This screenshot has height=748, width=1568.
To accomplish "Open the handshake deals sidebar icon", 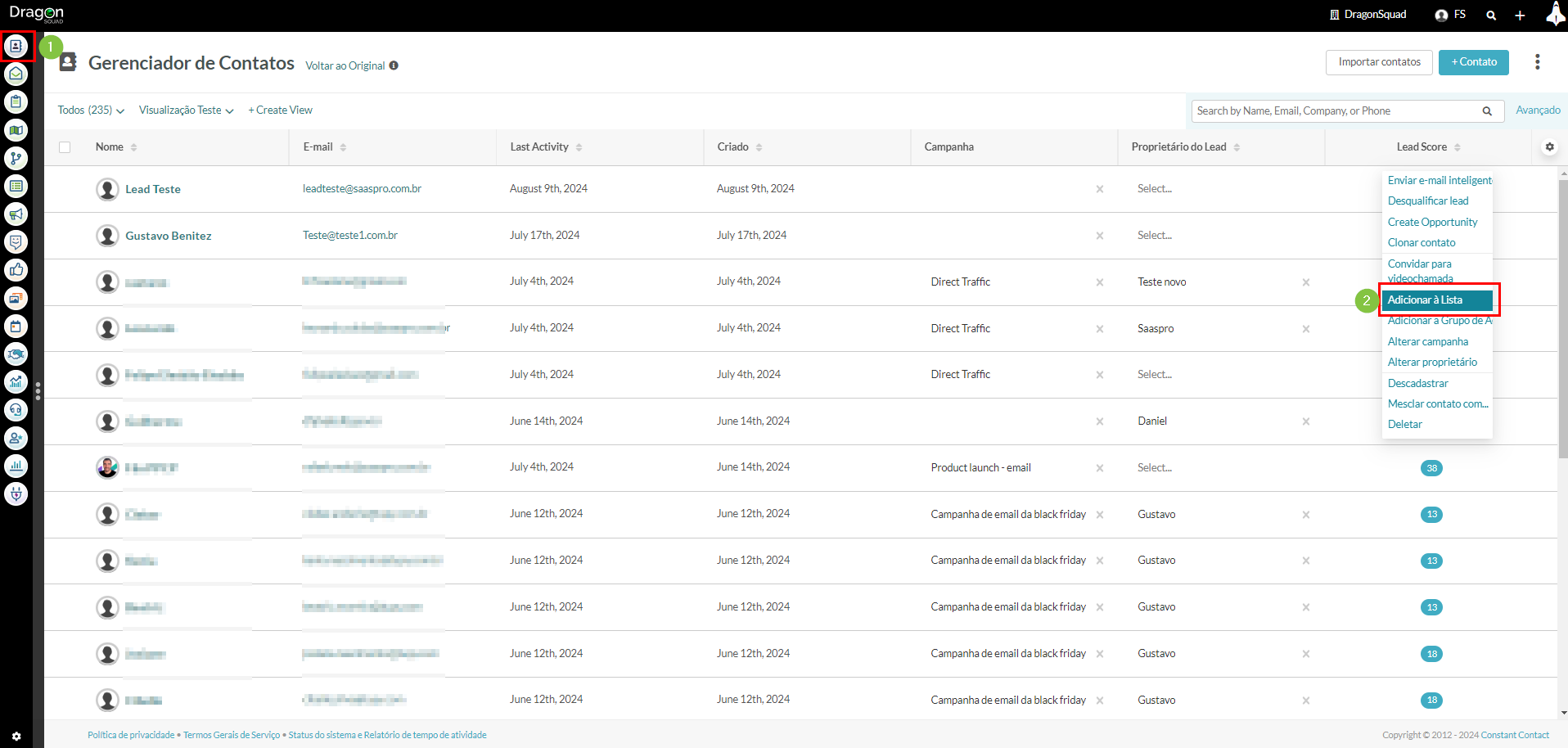I will pyautogui.click(x=16, y=354).
